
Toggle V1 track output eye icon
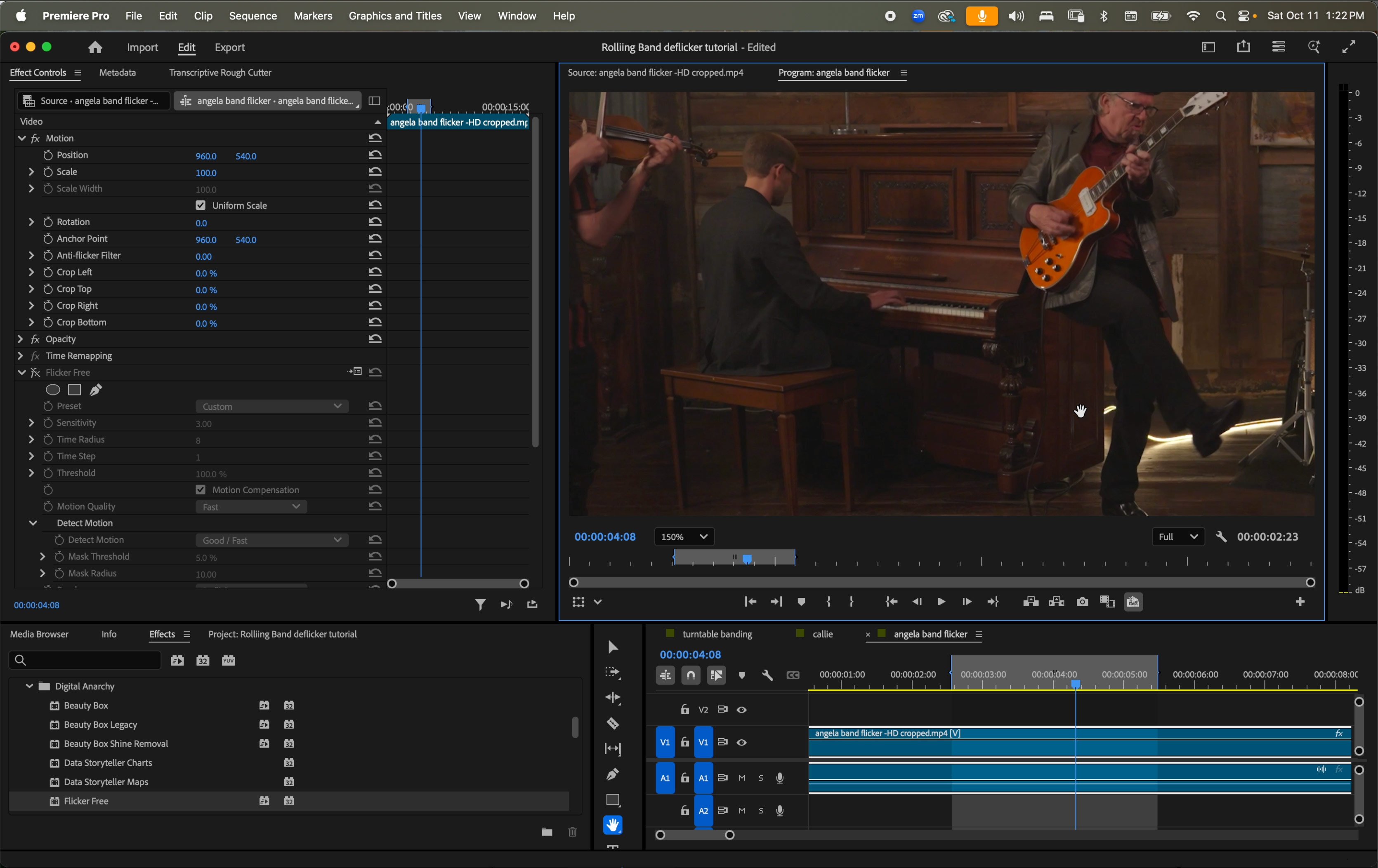[742, 743]
